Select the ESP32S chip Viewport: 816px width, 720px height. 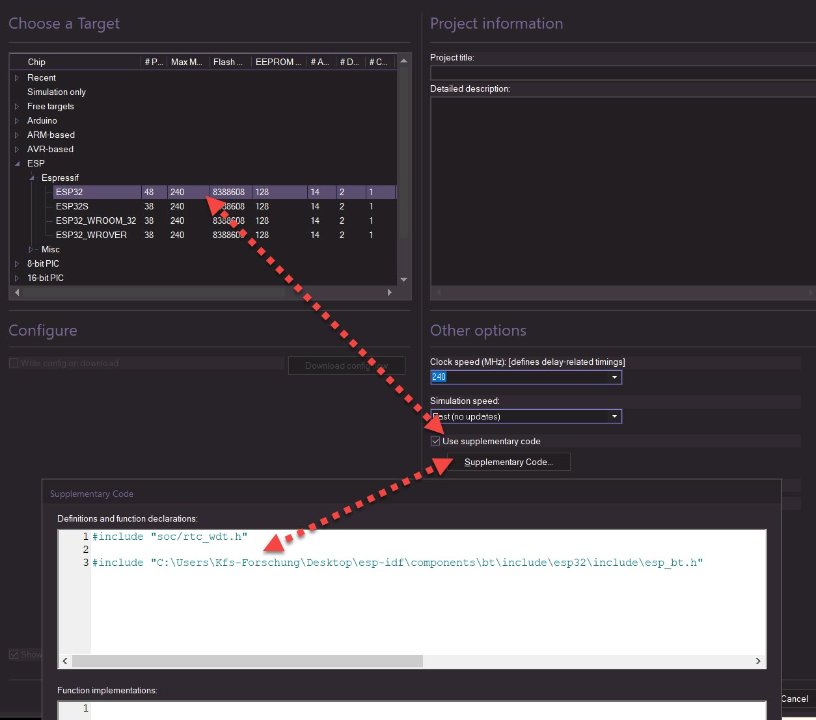(73, 206)
